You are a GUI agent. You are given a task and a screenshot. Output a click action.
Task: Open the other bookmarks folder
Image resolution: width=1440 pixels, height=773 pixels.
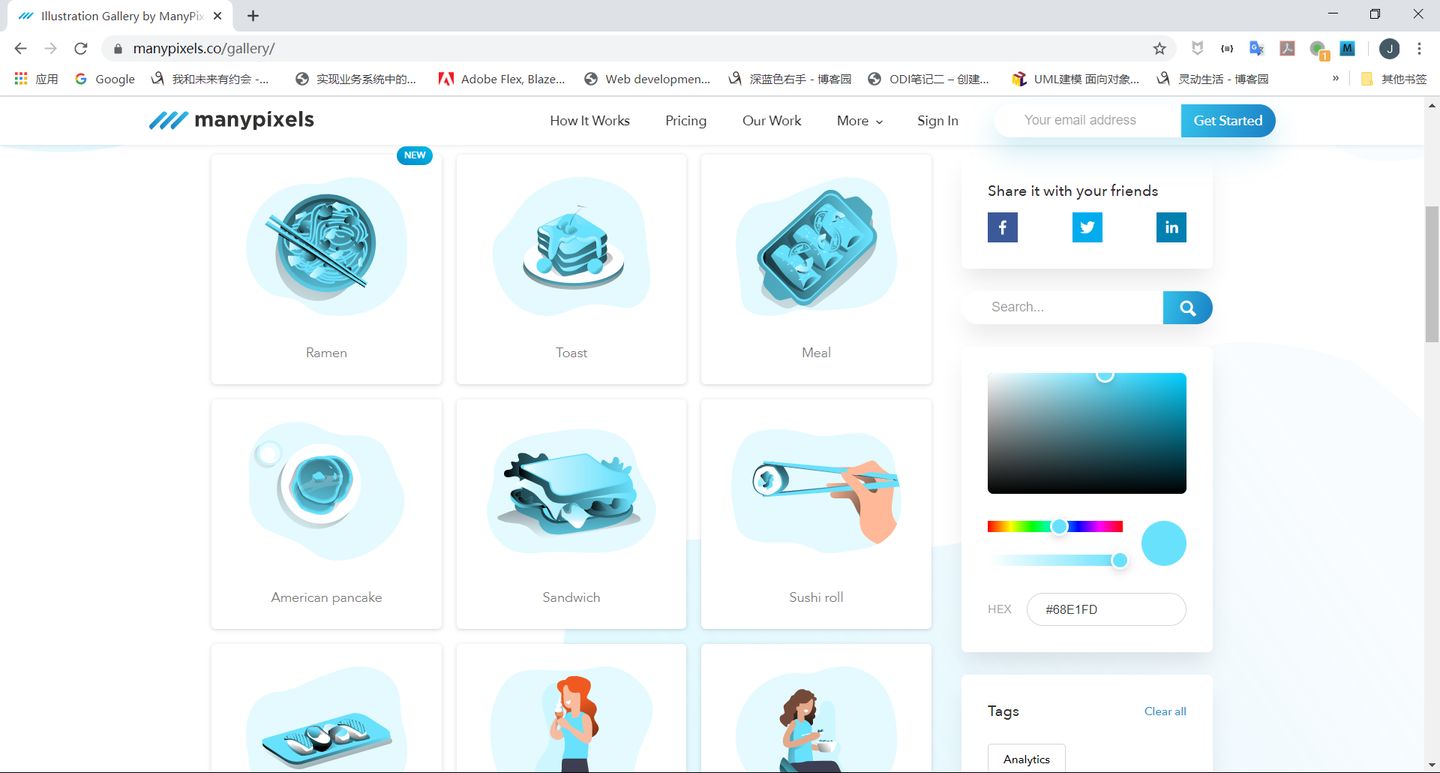point(1393,79)
